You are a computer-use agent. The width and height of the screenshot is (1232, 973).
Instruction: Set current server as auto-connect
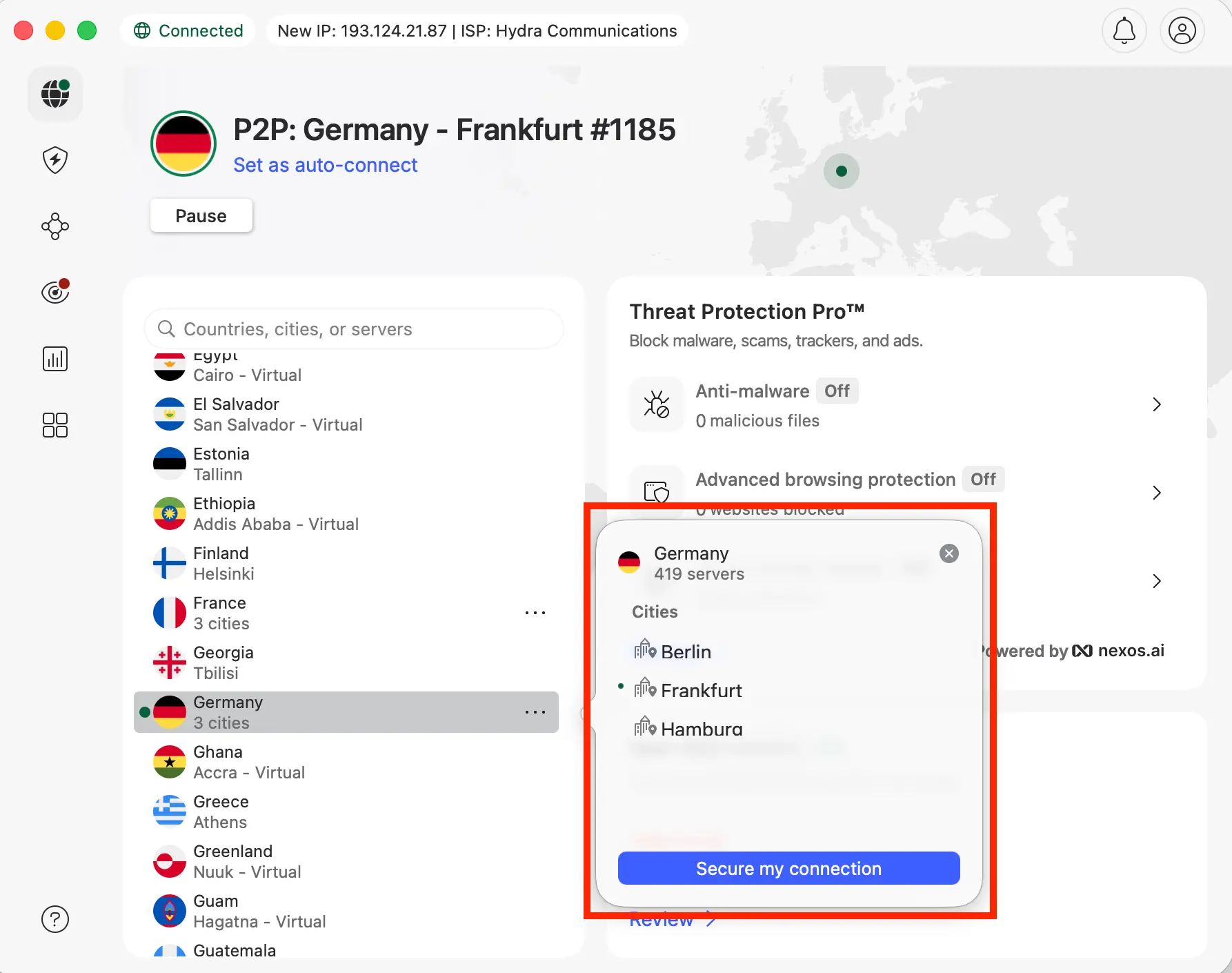coord(325,165)
